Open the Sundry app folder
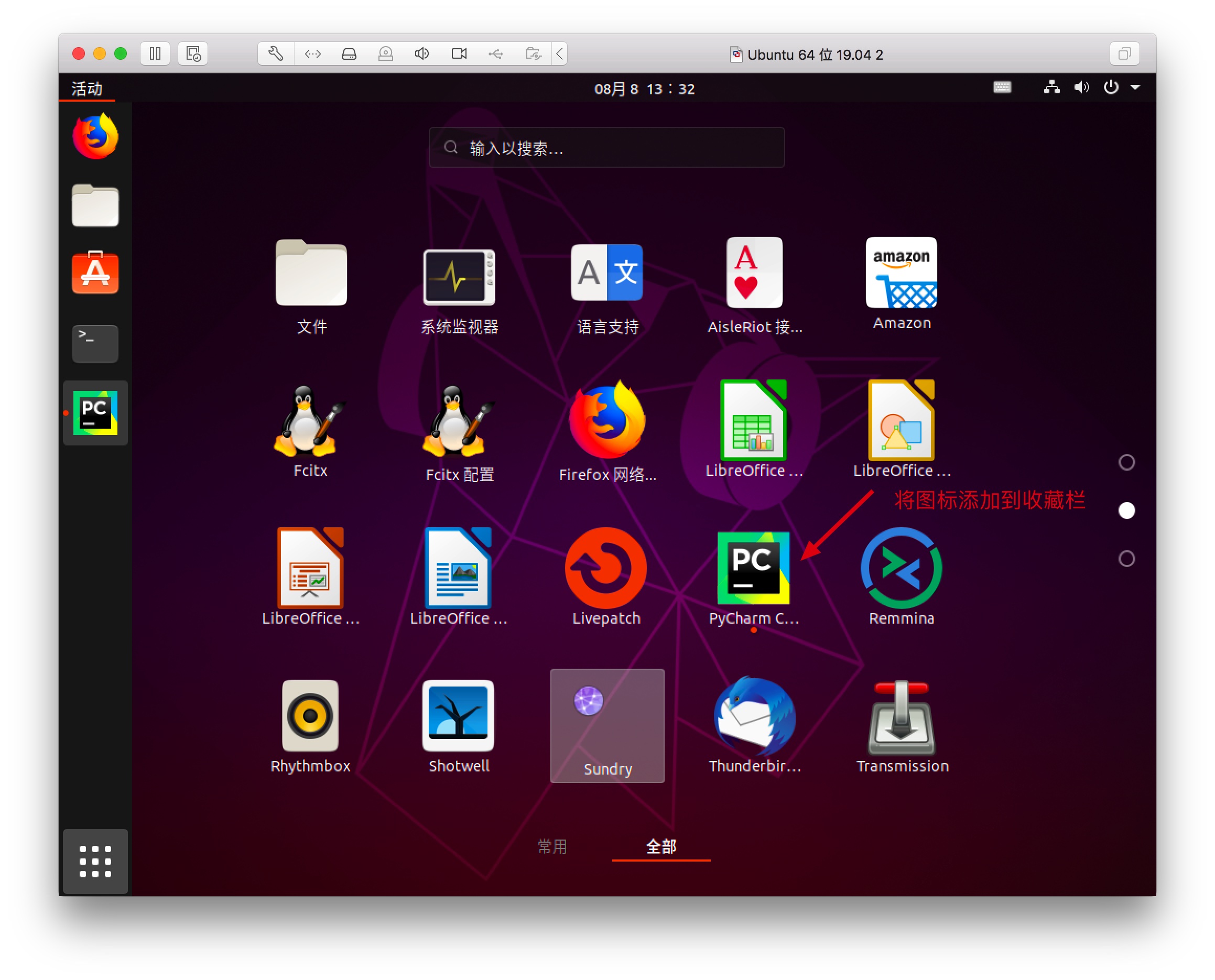Screen dimensions: 1215x980 tap(607, 725)
